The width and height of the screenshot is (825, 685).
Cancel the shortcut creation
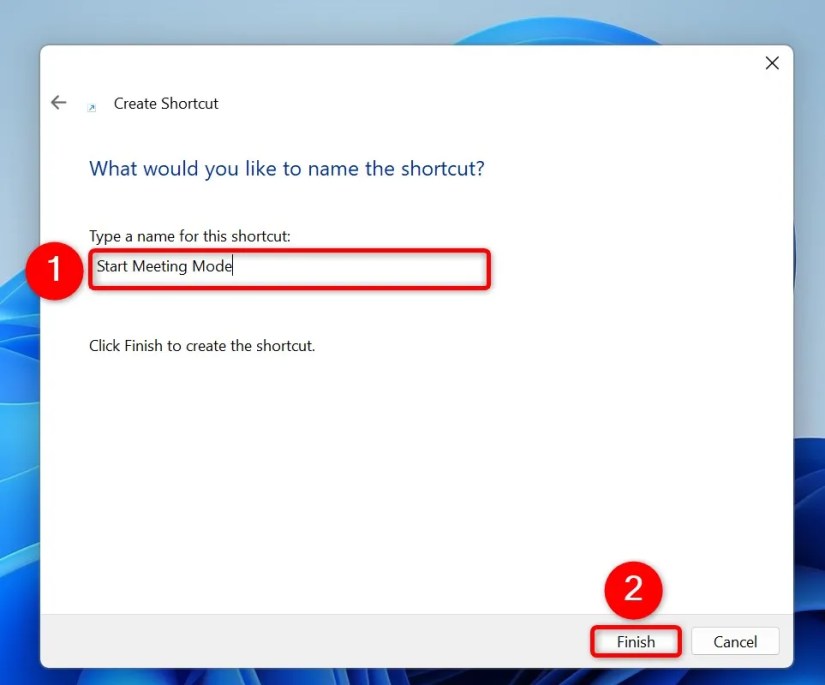(735, 641)
